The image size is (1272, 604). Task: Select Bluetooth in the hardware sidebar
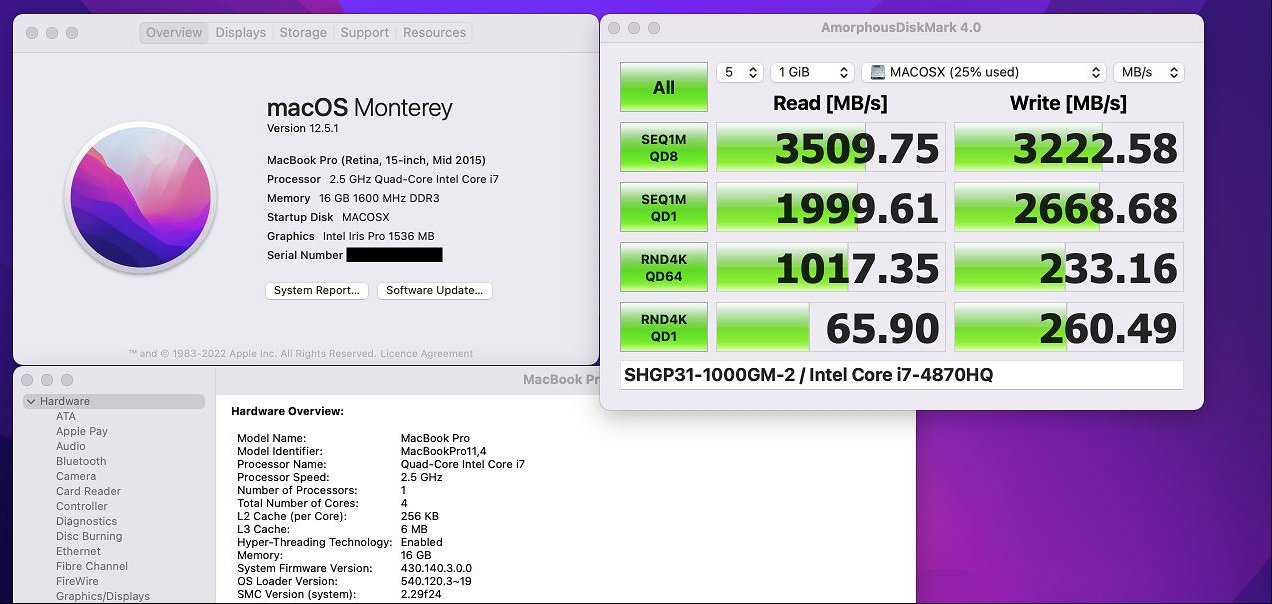click(81, 461)
